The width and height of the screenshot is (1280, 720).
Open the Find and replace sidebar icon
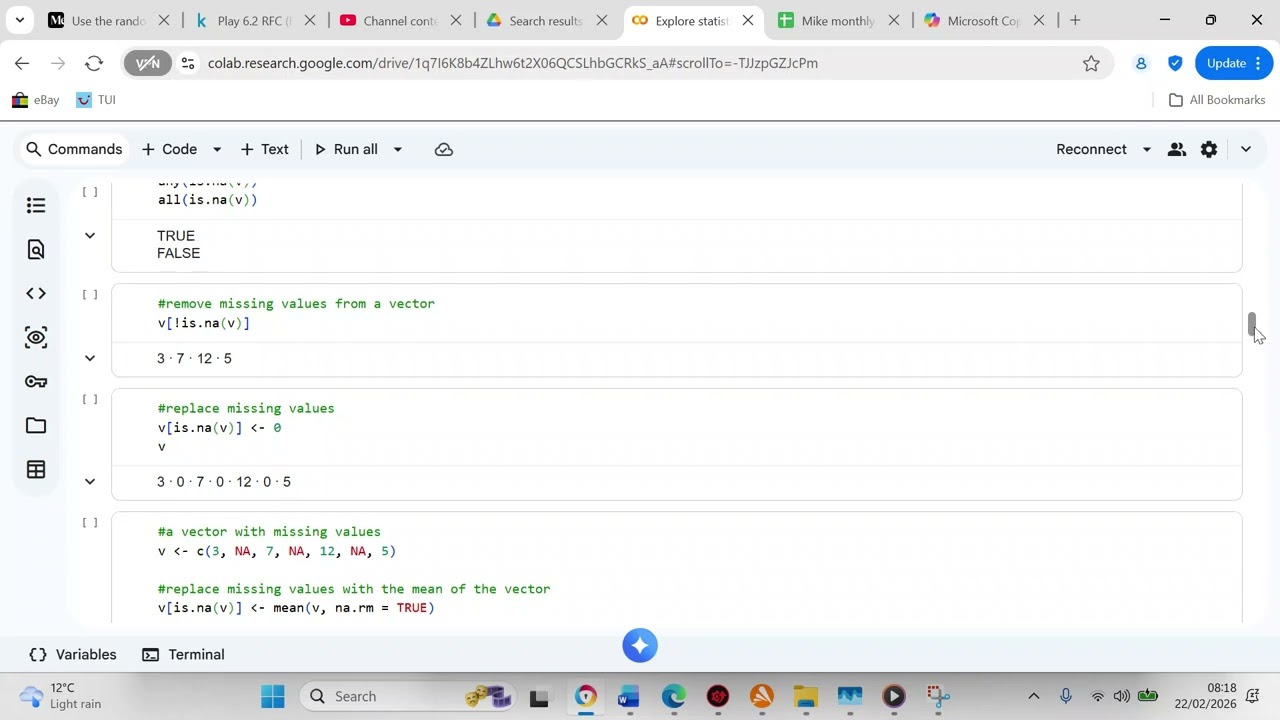(x=36, y=249)
